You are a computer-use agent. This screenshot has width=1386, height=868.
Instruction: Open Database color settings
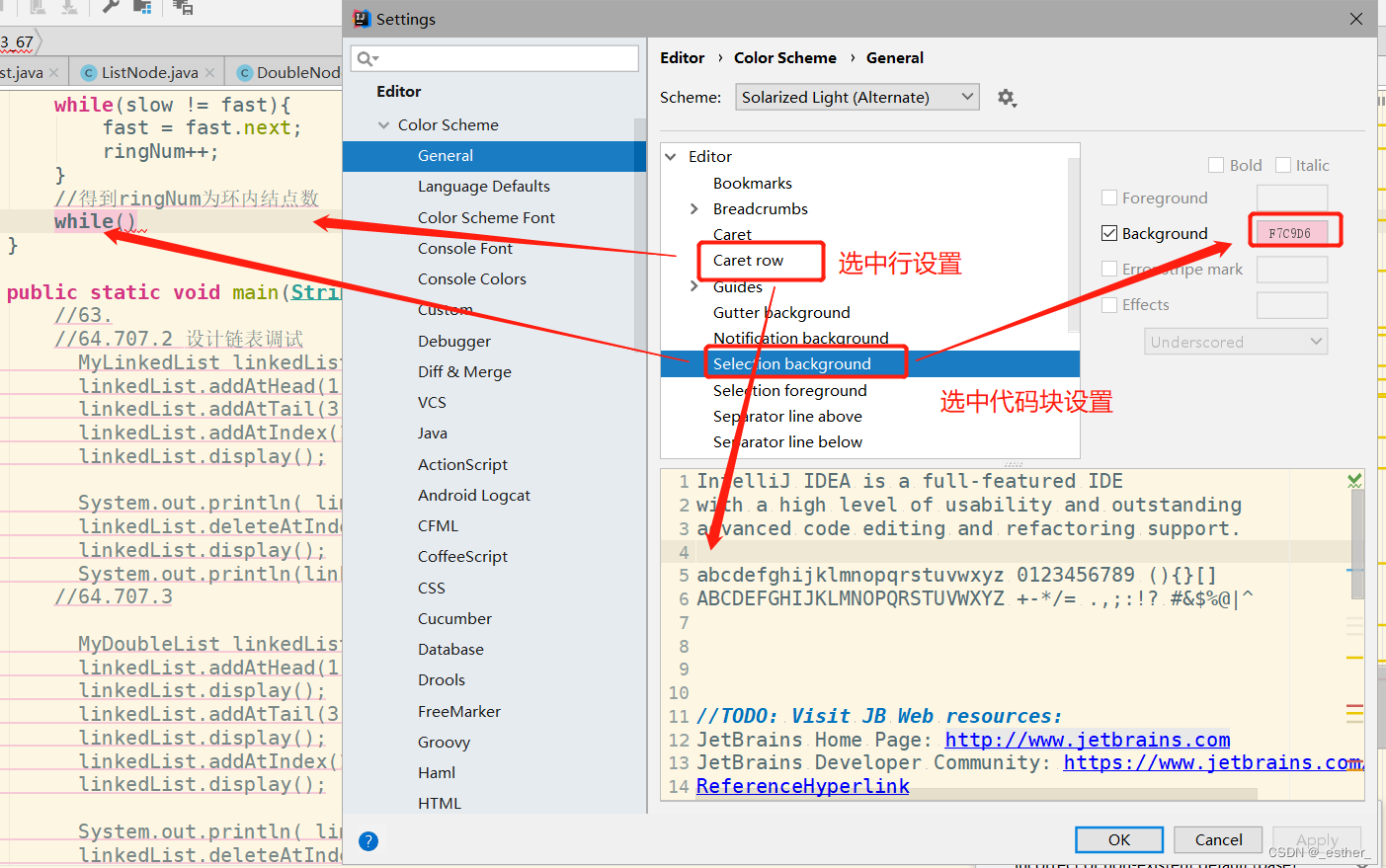click(x=450, y=650)
